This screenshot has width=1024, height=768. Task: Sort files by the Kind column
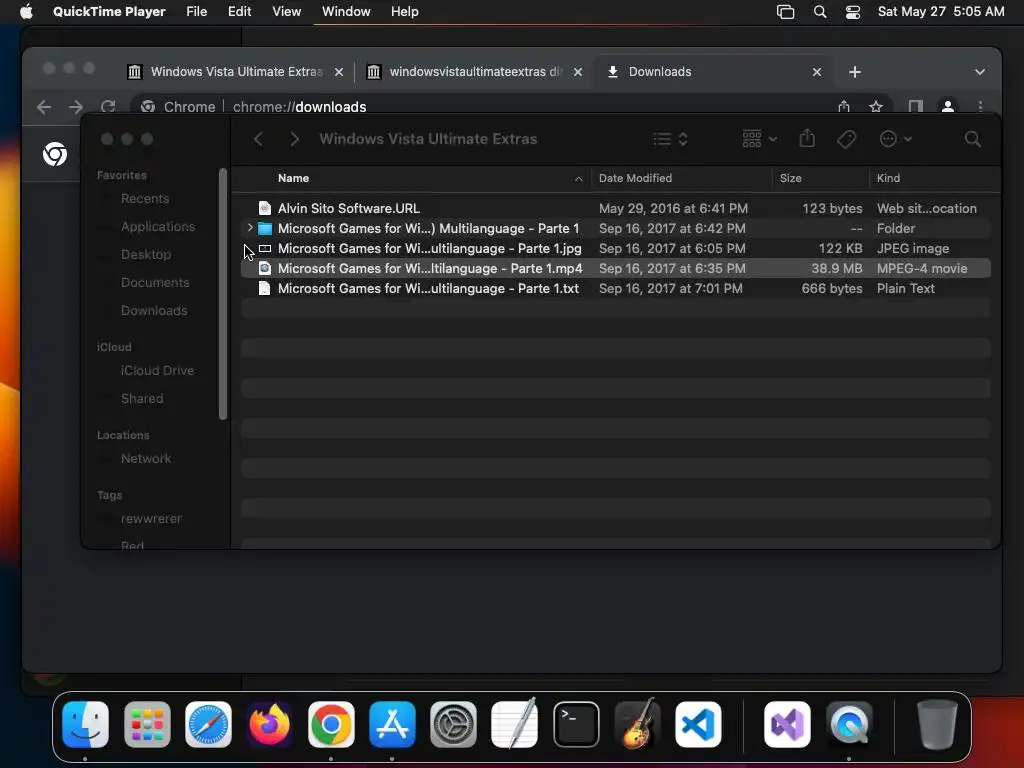(934, 178)
